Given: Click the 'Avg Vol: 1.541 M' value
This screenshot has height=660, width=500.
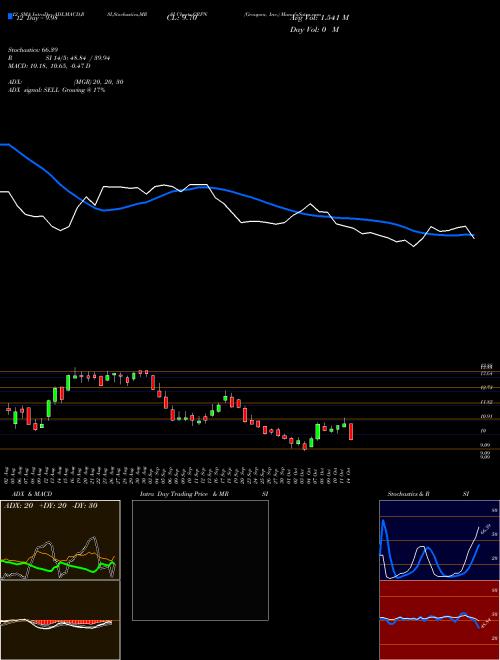Looking at the screenshot, I should point(319,18).
